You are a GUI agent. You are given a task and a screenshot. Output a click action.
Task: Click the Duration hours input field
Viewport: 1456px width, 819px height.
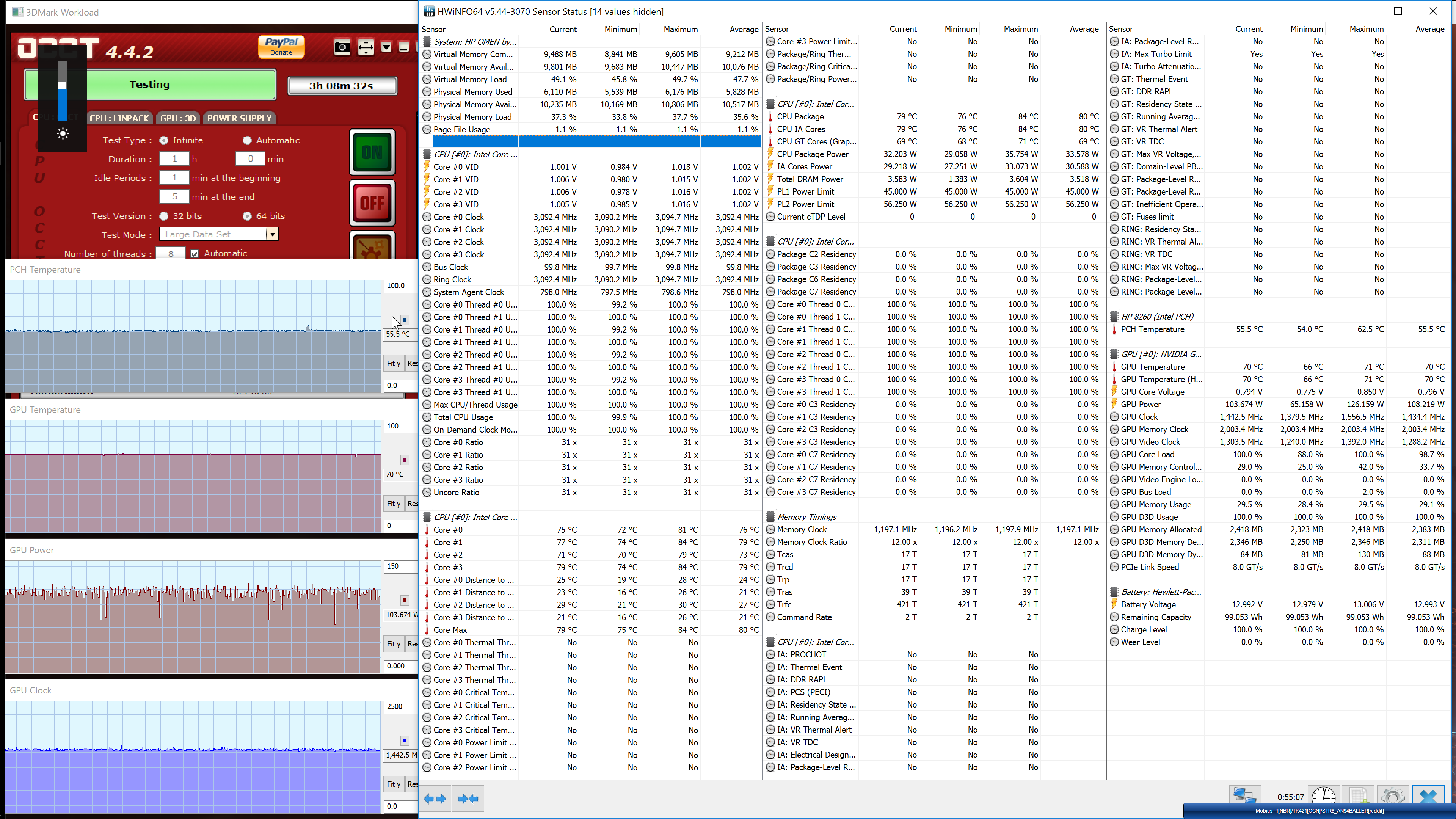174,159
